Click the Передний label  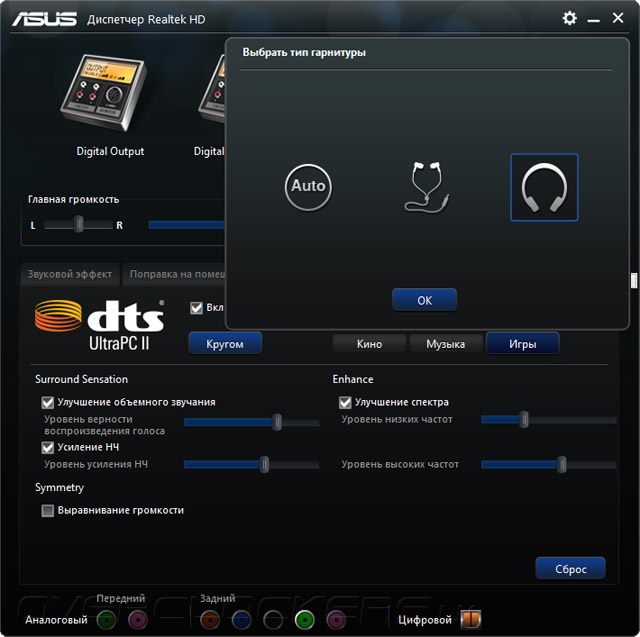pos(121,598)
